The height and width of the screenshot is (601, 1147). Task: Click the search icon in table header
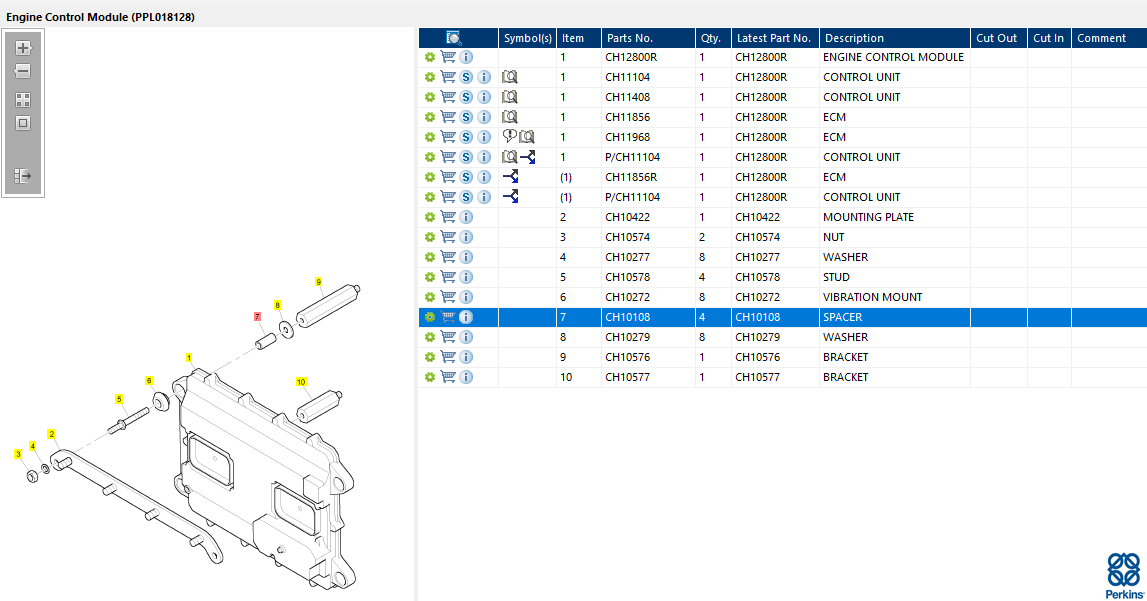[454, 38]
